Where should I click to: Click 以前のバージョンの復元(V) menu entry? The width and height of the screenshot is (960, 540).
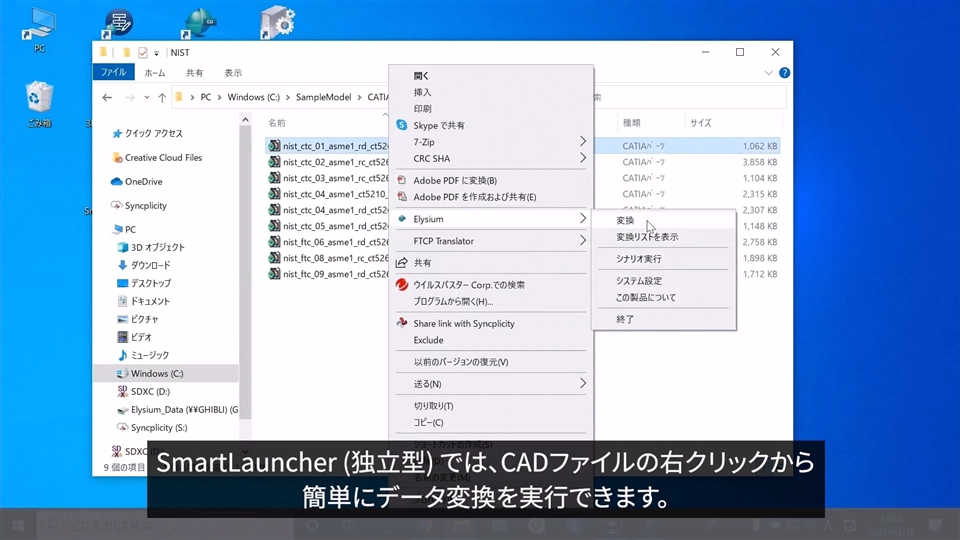[460, 362]
